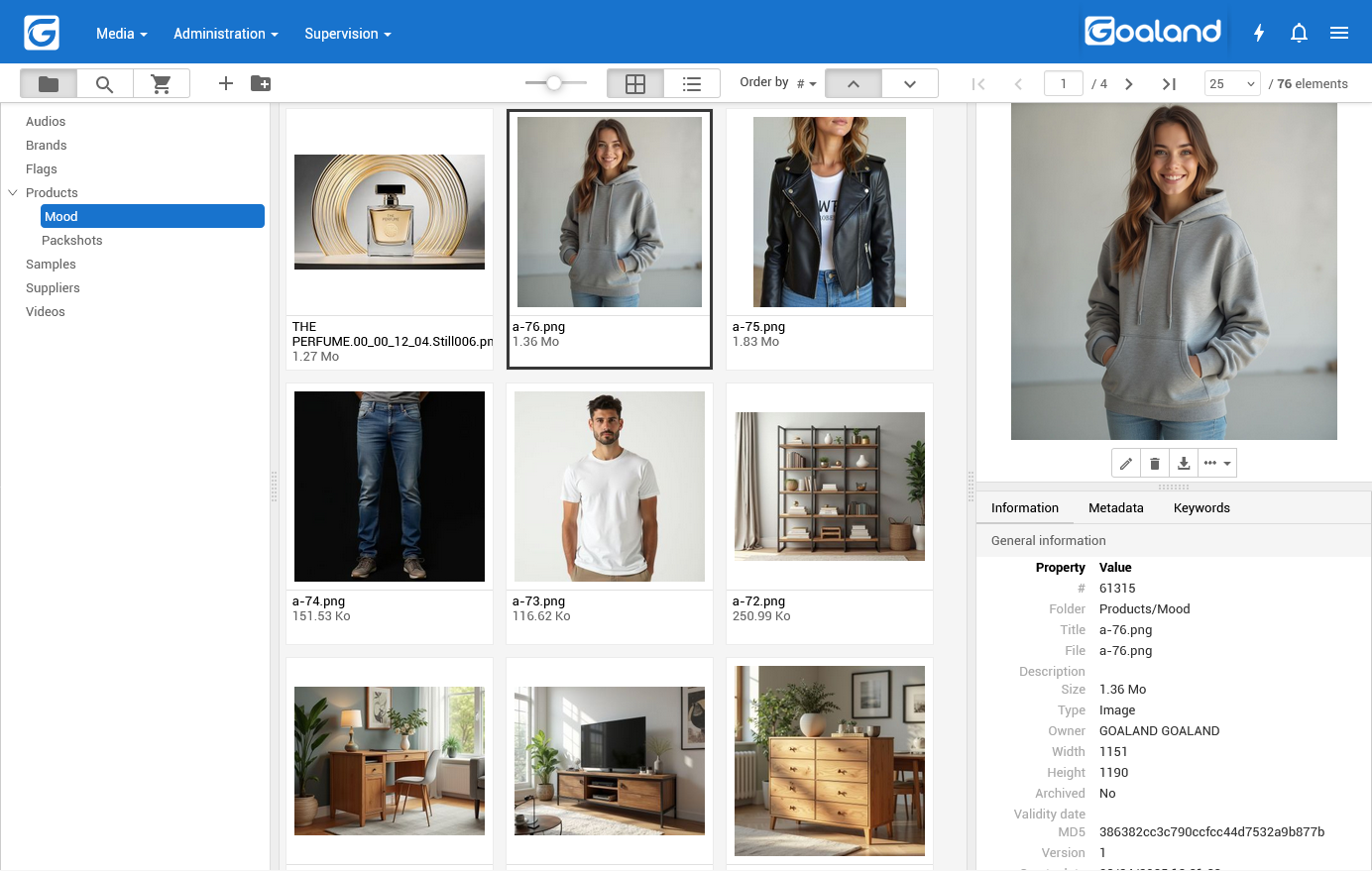This screenshot has height=871, width=1372.
Task: Open the hamburger menu
Action: (1339, 33)
